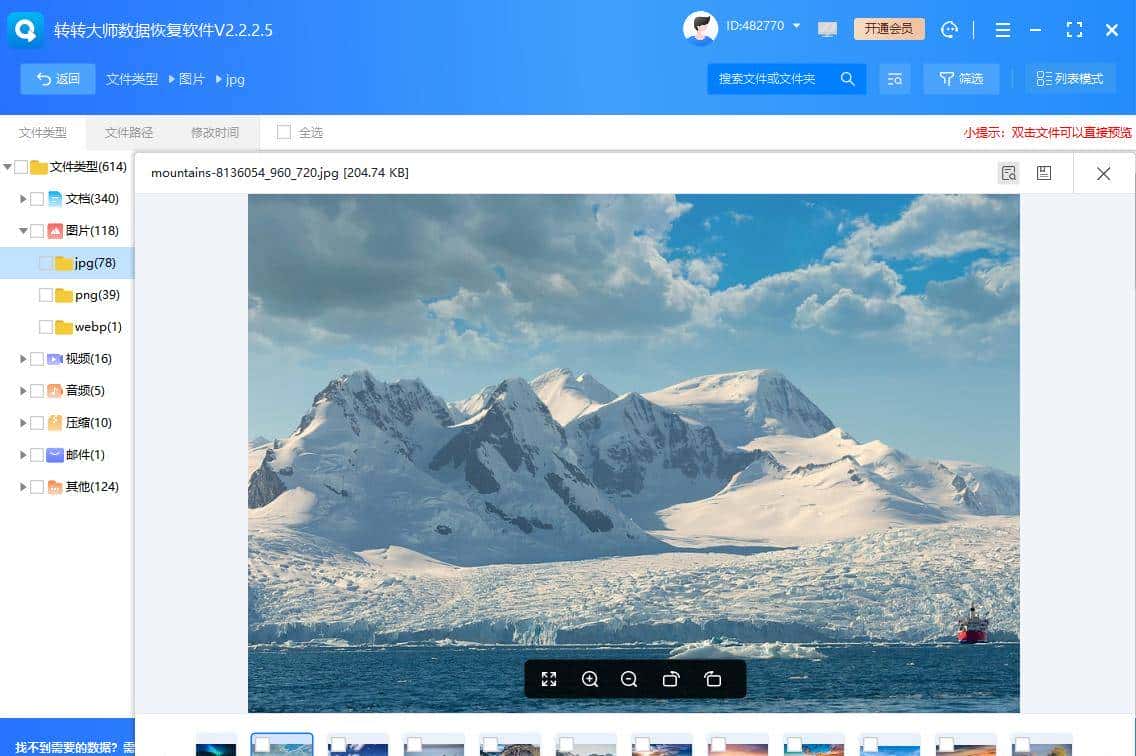Screen dimensions: 1136x756
Task: Click the zoom out magnifier icon
Action: 629,679
